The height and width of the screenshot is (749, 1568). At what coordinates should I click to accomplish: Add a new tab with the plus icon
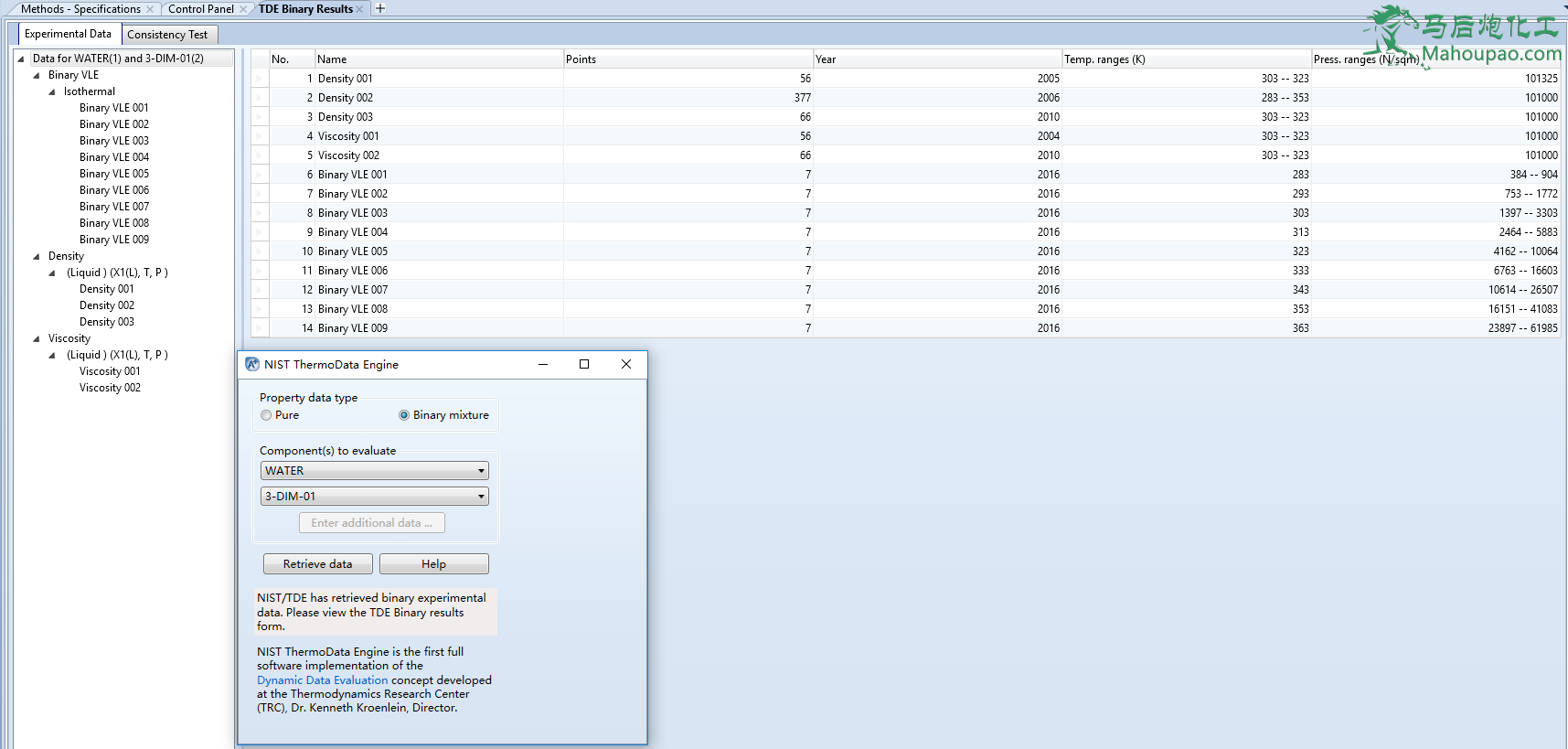pos(380,8)
